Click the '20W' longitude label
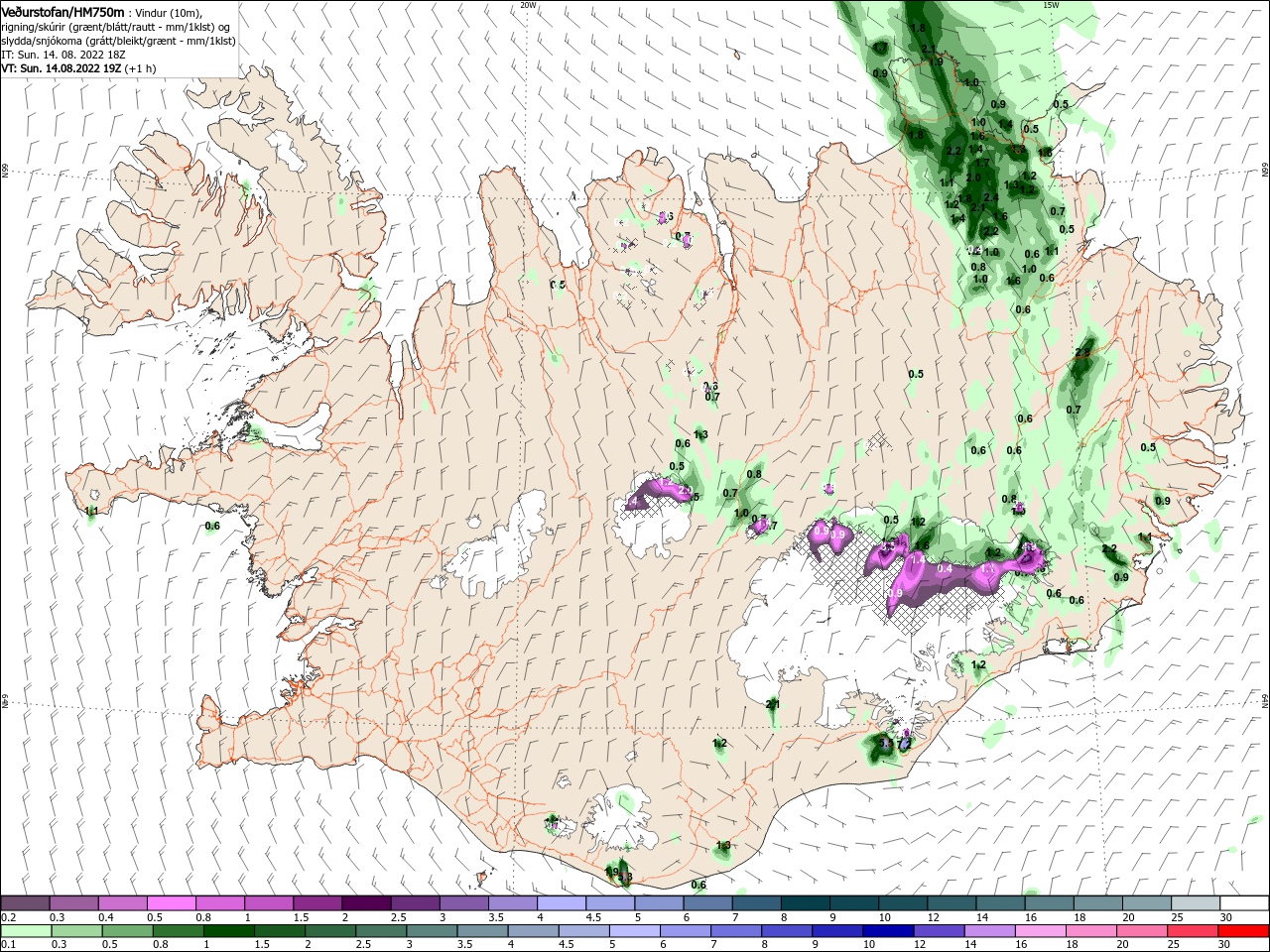 click(x=528, y=5)
